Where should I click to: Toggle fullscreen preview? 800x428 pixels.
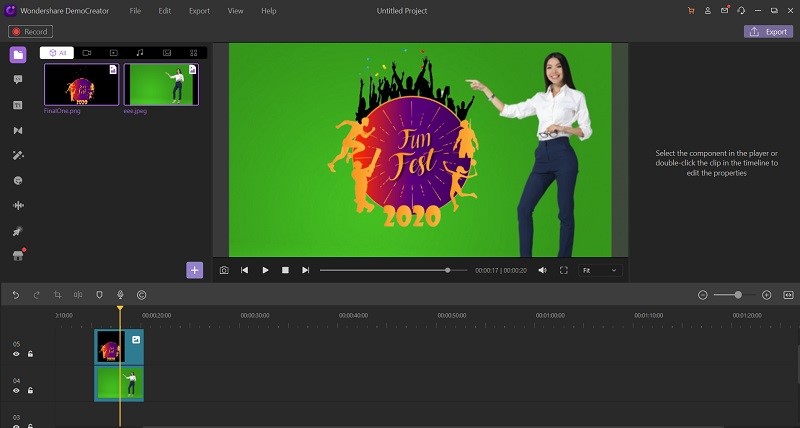pos(564,270)
